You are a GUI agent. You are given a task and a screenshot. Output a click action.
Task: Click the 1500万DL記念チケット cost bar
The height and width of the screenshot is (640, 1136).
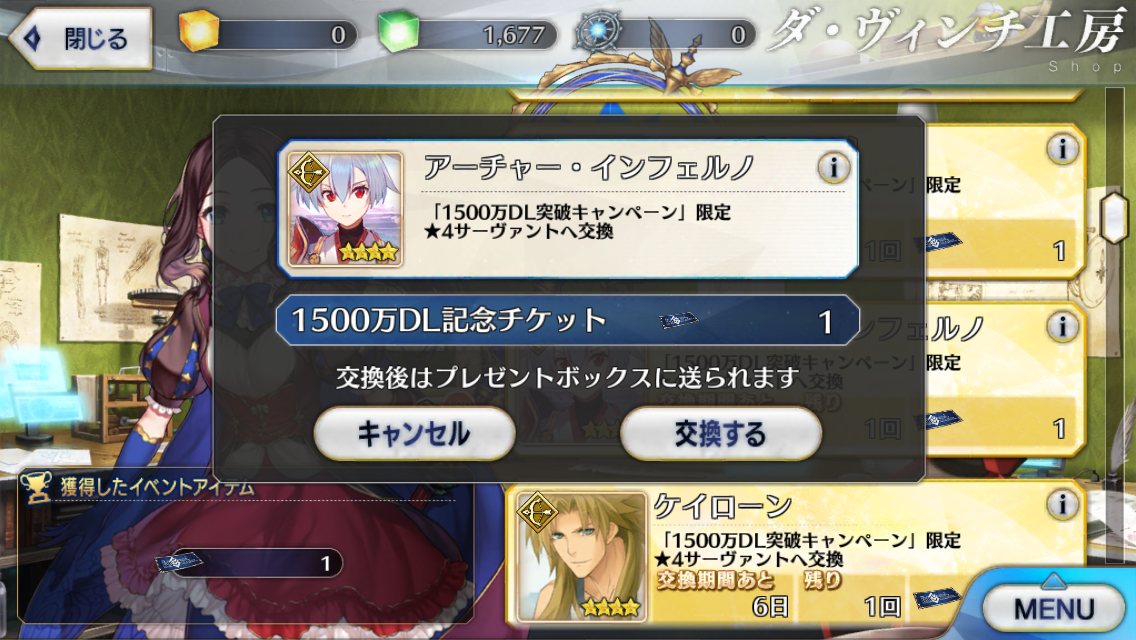click(x=567, y=320)
